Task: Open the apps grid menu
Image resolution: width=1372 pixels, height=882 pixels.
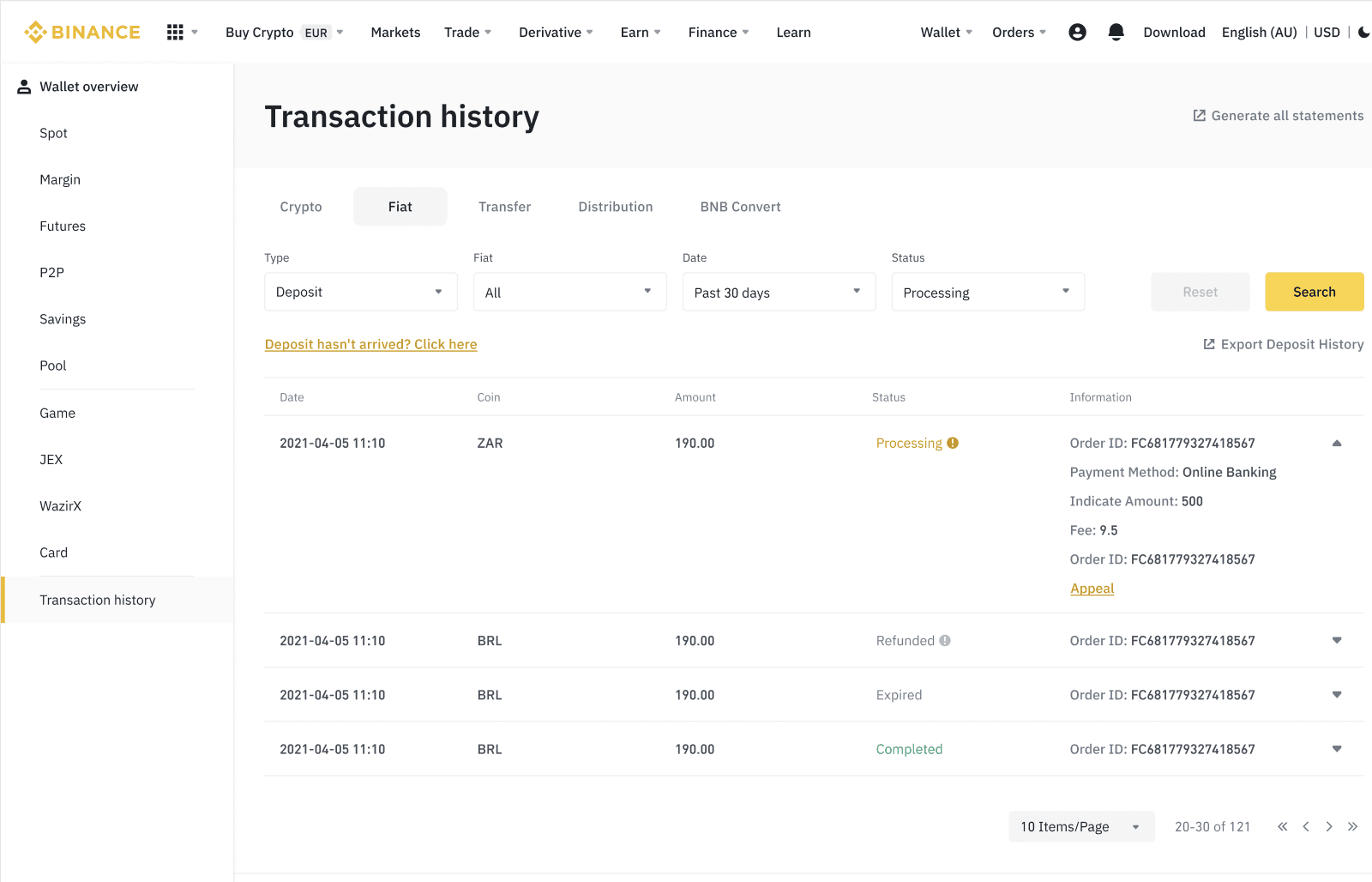Action: coord(176,32)
